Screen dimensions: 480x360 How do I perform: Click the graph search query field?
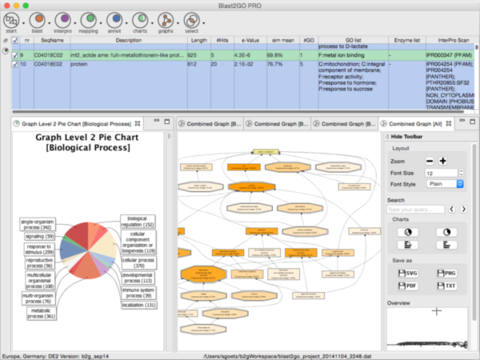[416, 209]
